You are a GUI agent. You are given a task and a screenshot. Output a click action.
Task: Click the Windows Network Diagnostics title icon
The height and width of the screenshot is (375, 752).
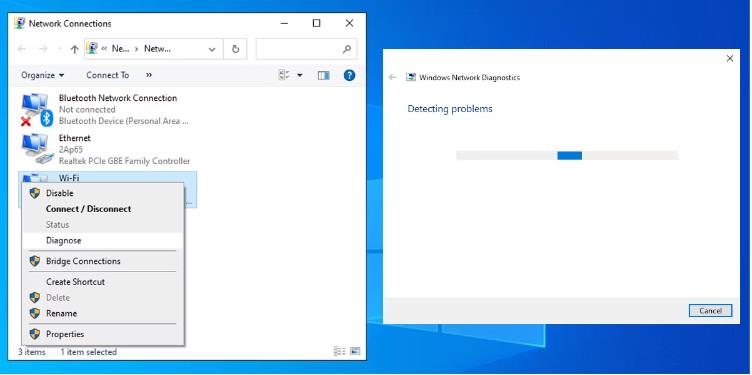pos(411,77)
